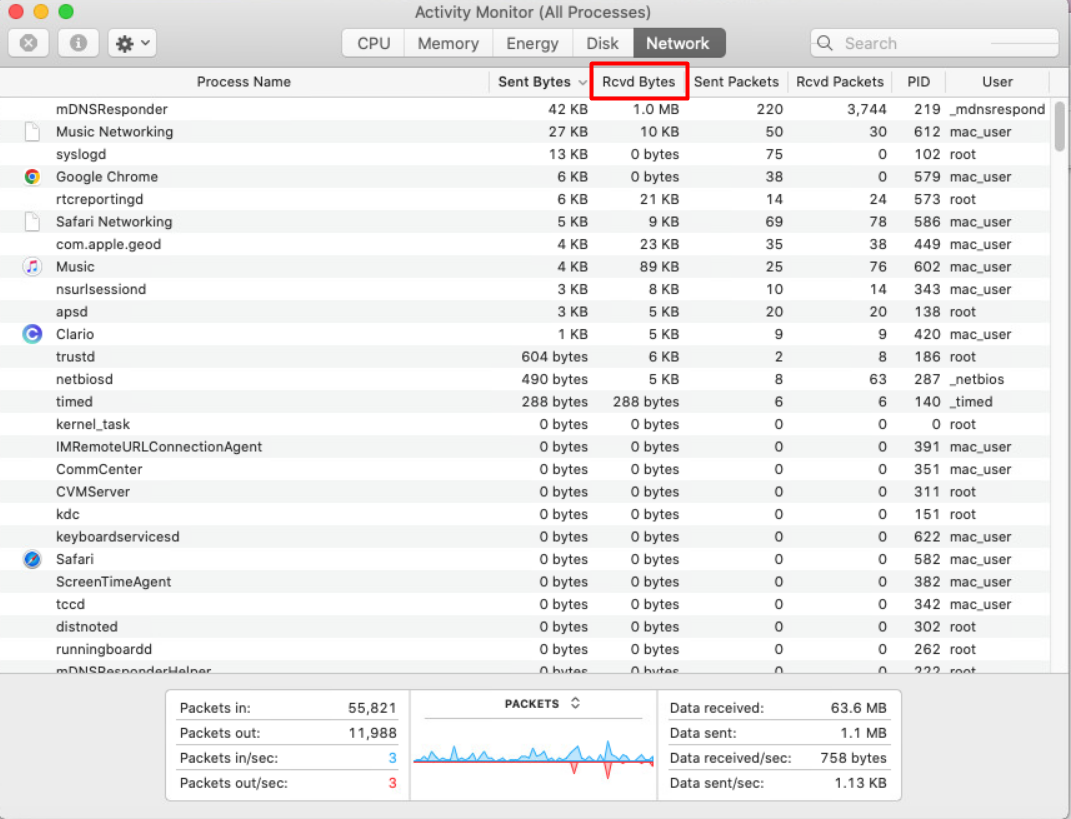Click the Music Networking document icon

pyautogui.click(x=31, y=131)
